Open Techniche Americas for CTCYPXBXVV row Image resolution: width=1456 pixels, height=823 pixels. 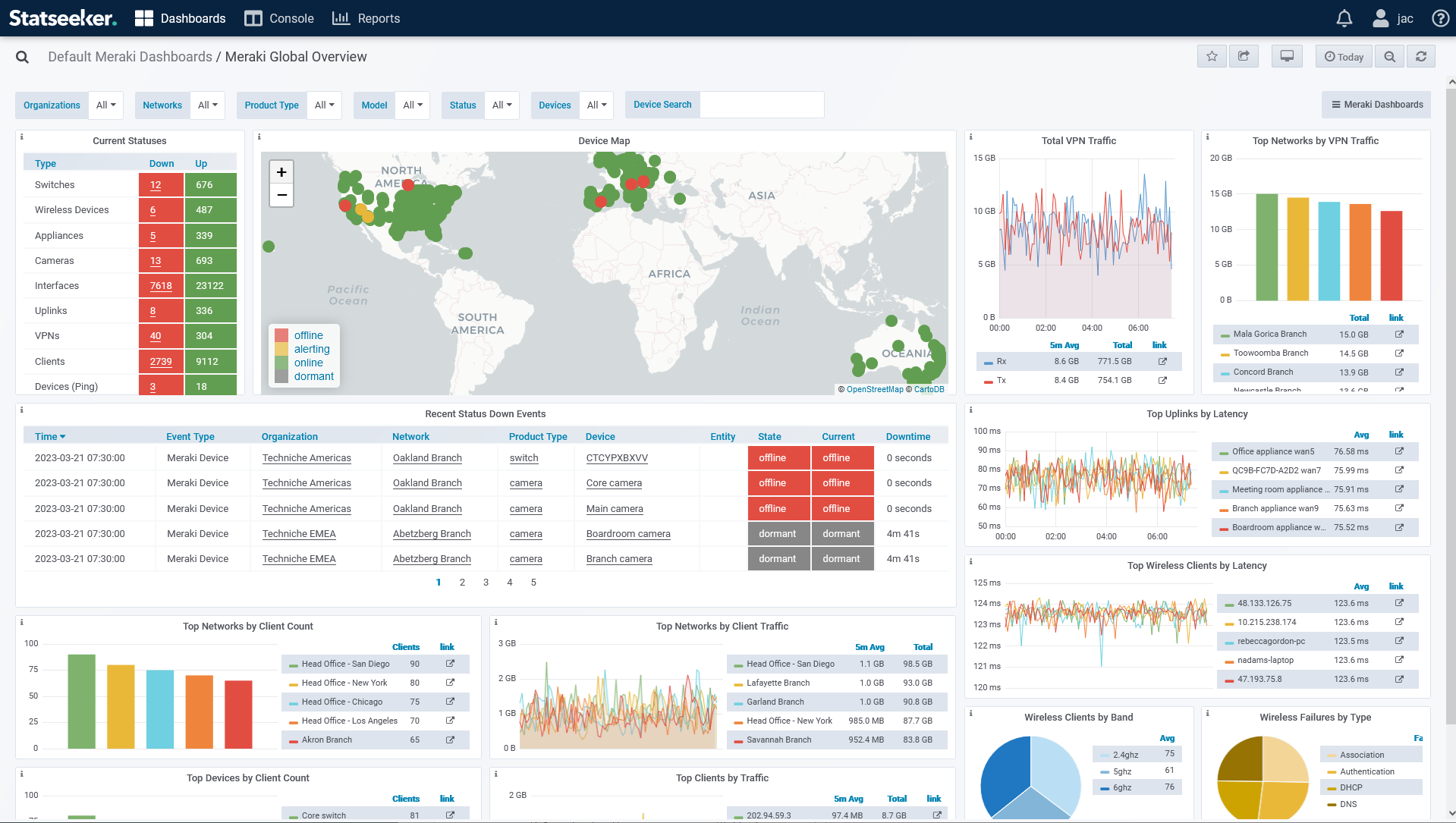tap(307, 458)
